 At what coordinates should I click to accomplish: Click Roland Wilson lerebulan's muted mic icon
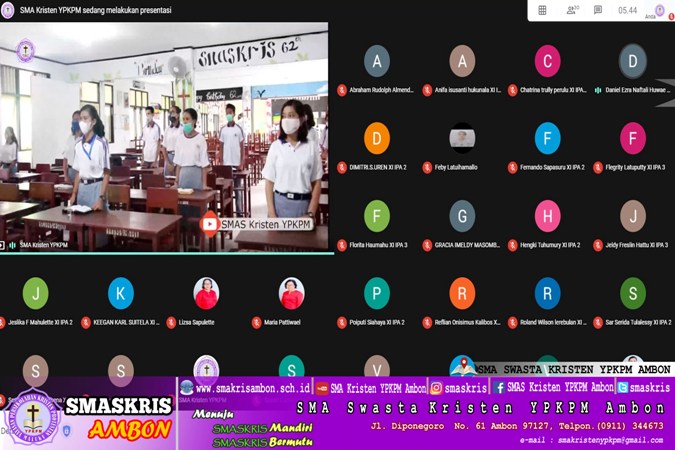pos(512,322)
